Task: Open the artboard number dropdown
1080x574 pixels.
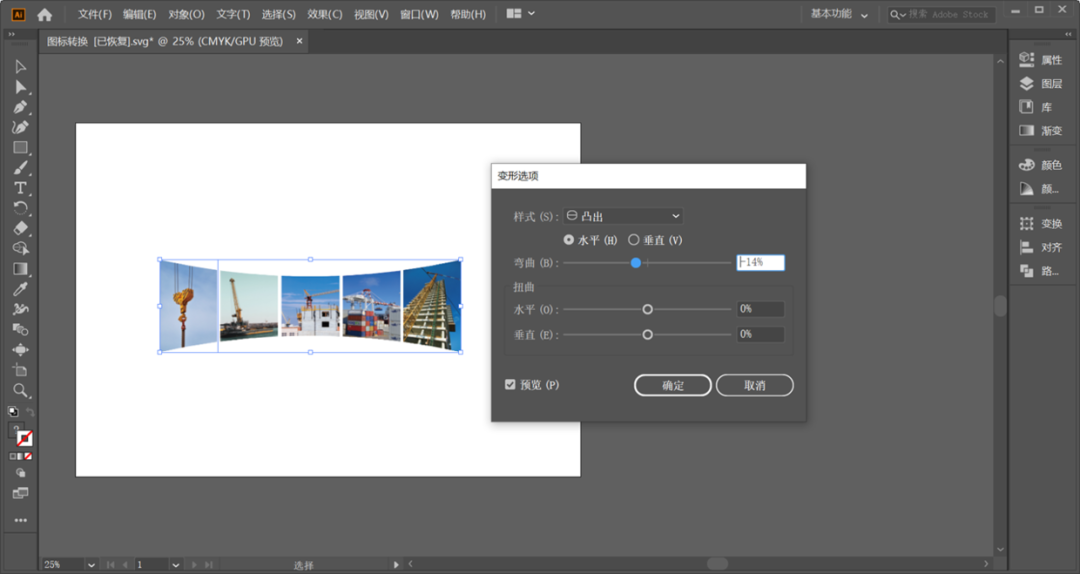Action: pos(176,565)
